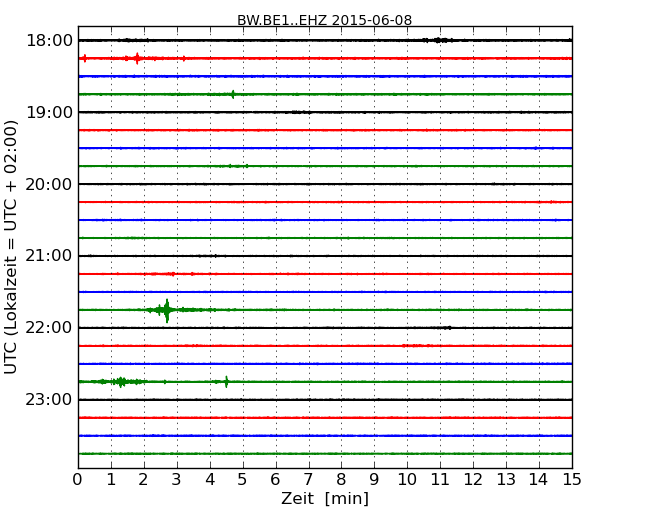The height and width of the screenshot is (520, 650).
Task: Click the green blips near minute 5 on the 19:45 trace
Action: 238,166
